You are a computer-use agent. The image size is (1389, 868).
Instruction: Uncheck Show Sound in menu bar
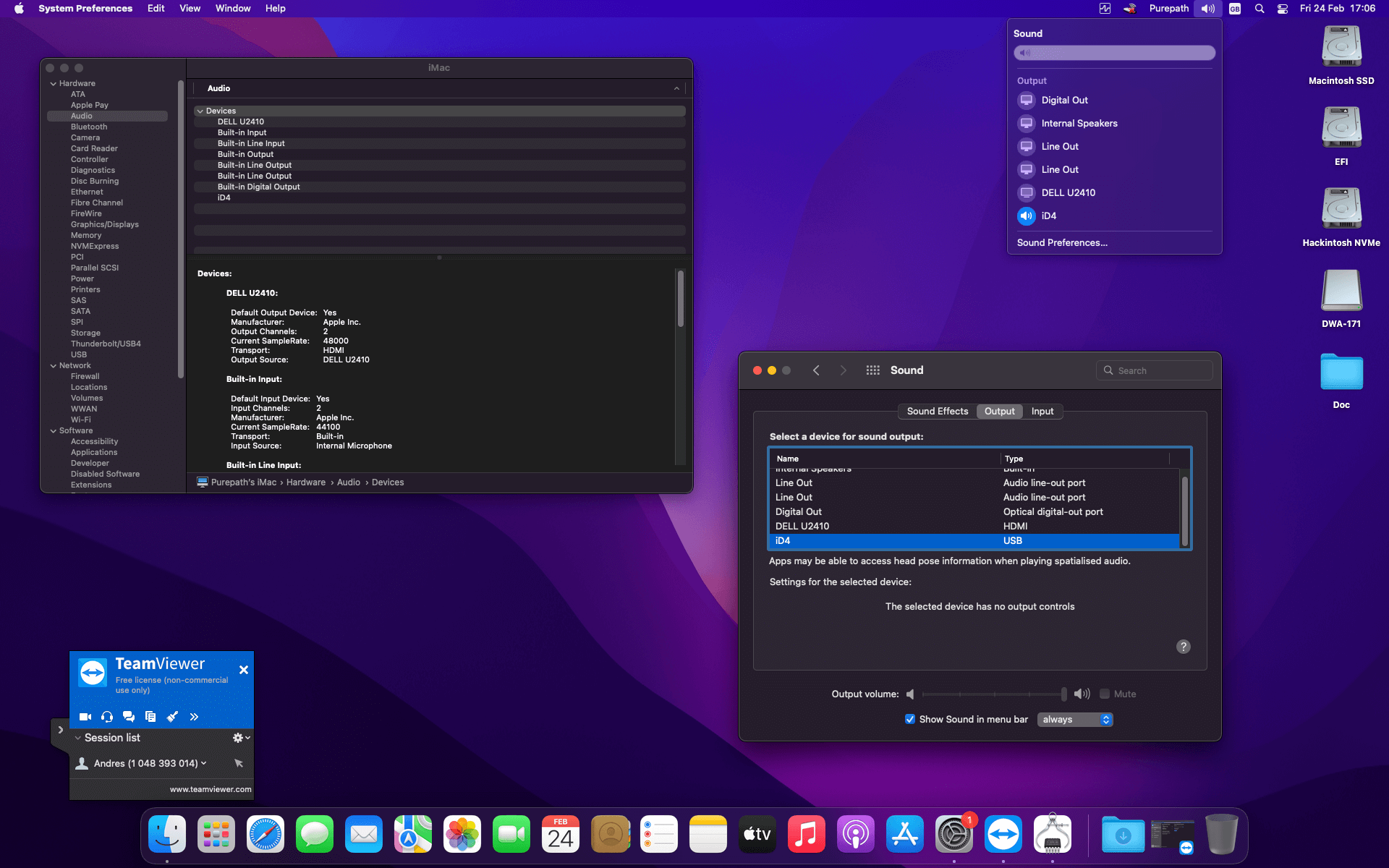tap(910, 719)
